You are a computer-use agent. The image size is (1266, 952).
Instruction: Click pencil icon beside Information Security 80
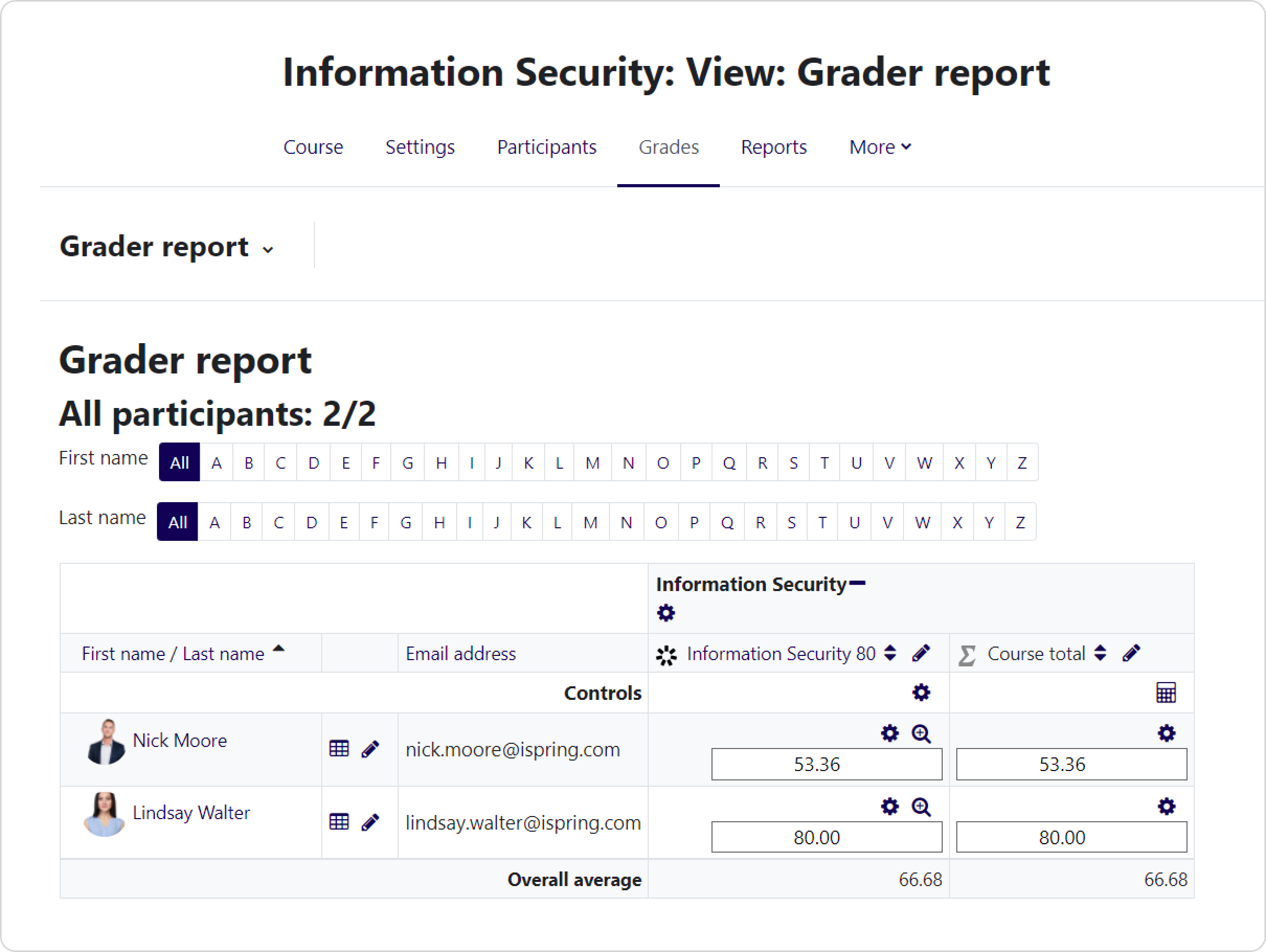pyautogui.click(x=920, y=653)
